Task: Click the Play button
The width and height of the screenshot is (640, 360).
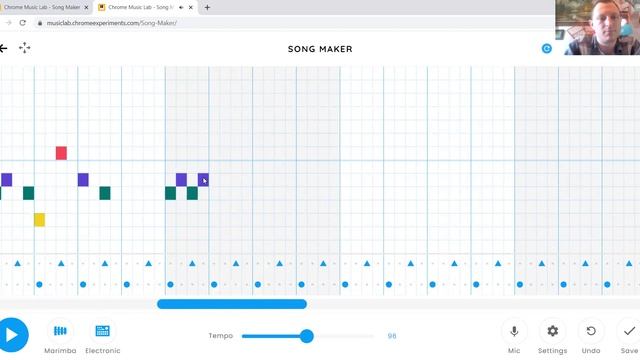Action: pos(12,335)
